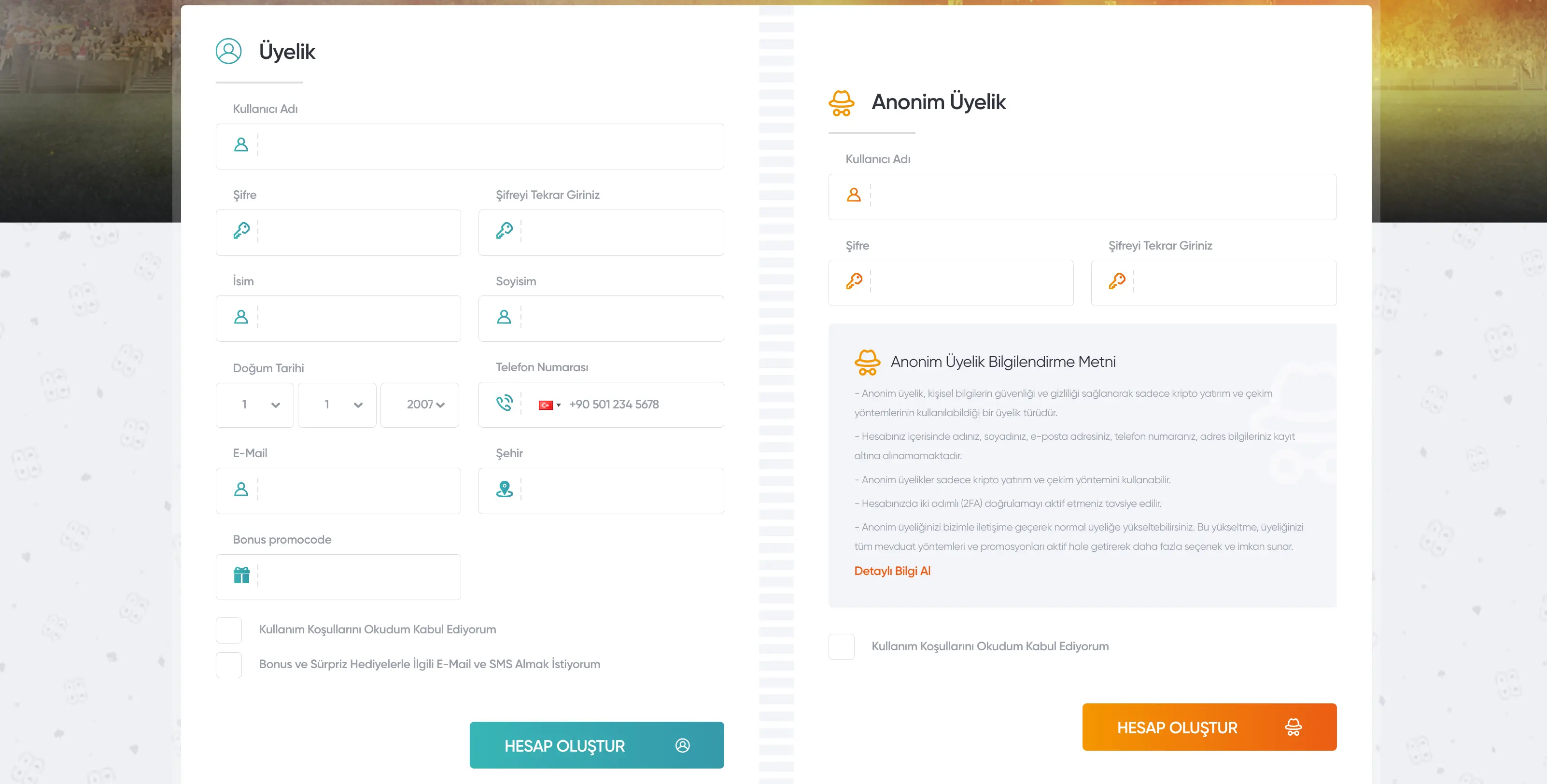Click into the Soyisim input field
1547x784 pixels.
(x=621, y=319)
